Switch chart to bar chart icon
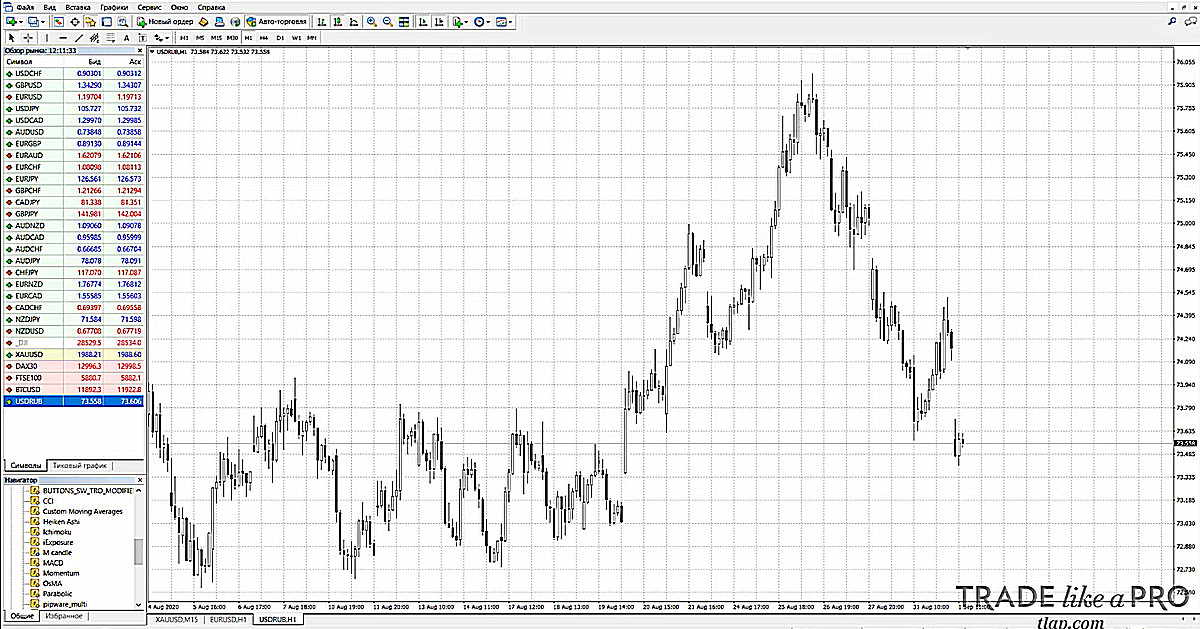The width and height of the screenshot is (1200, 629). pos(322,21)
